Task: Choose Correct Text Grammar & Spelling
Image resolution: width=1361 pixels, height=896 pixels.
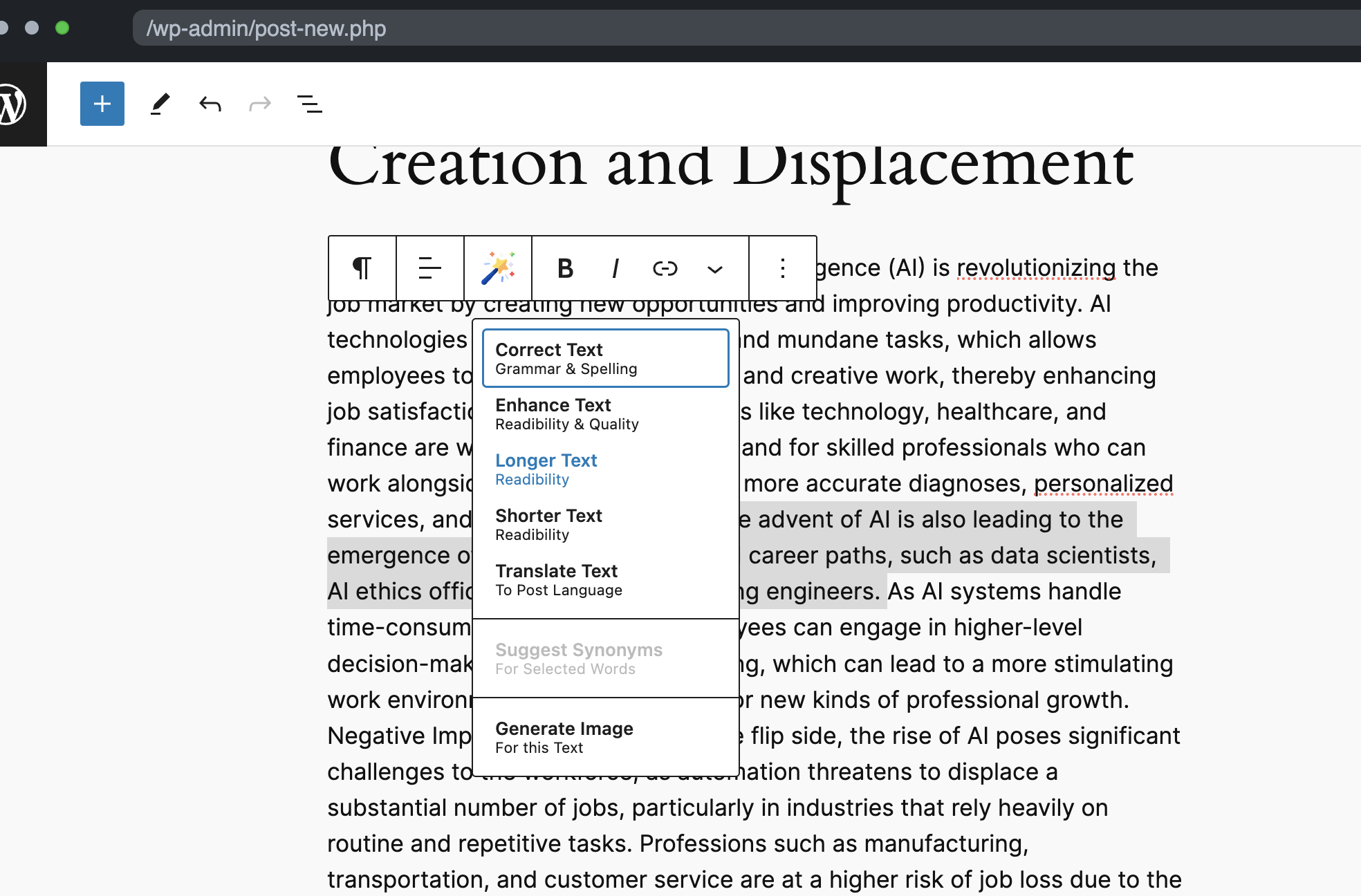Action: coord(606,358)
